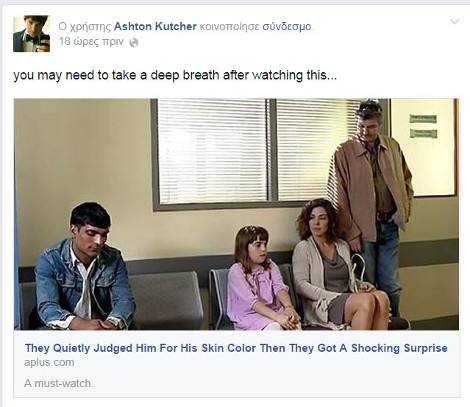Click the "κοινοποίησε" word in the post header

pos(229,27)
